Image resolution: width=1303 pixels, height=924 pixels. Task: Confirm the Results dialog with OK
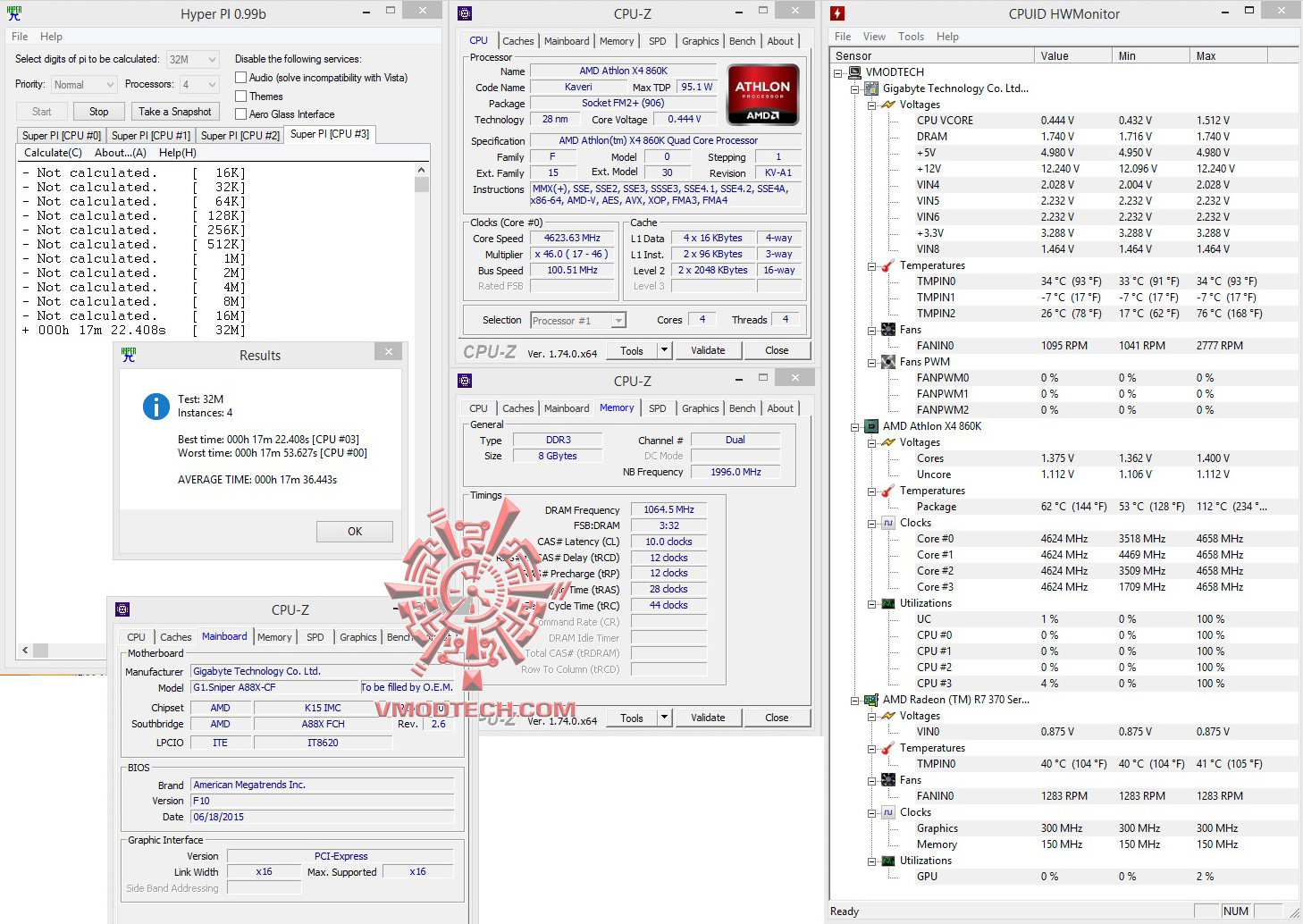355,531
